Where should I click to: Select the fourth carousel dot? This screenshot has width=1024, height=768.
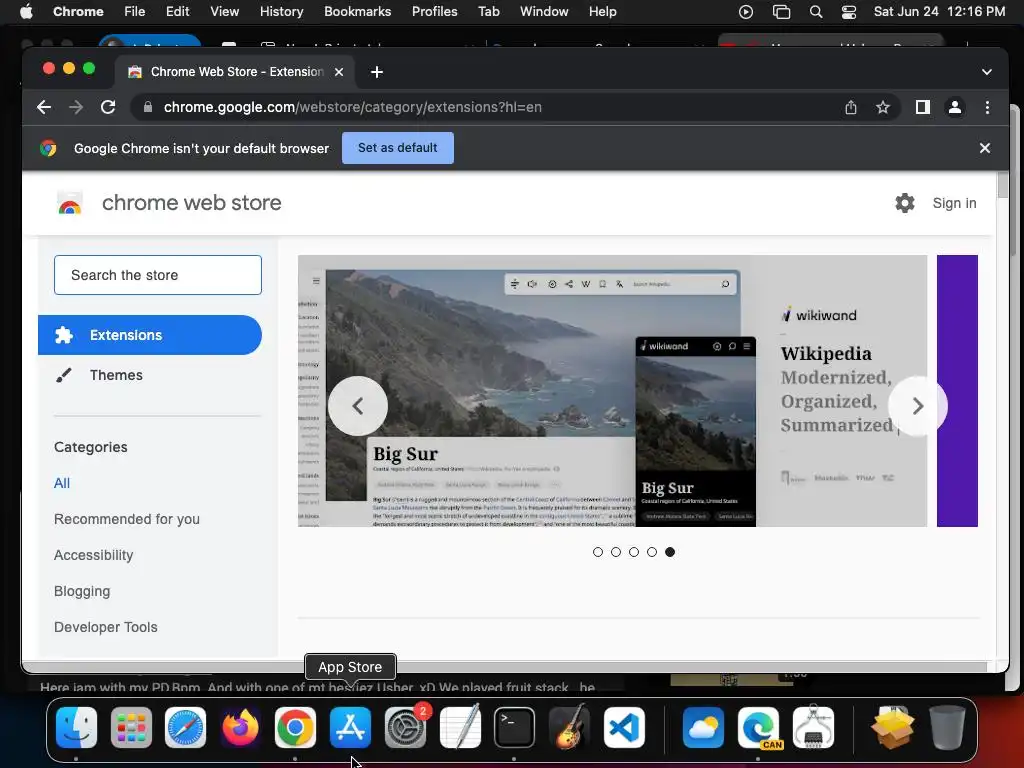click(x=652, y=552)
